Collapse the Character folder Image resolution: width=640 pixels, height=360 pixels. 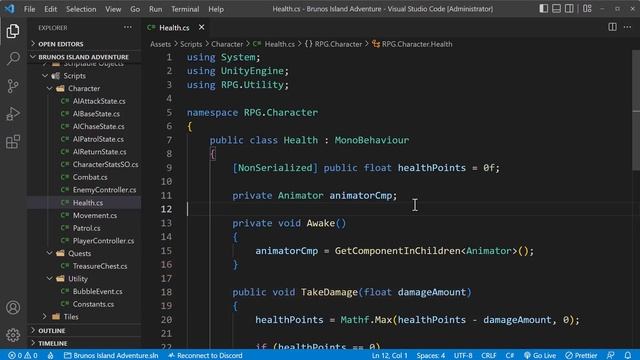(84, 88)
